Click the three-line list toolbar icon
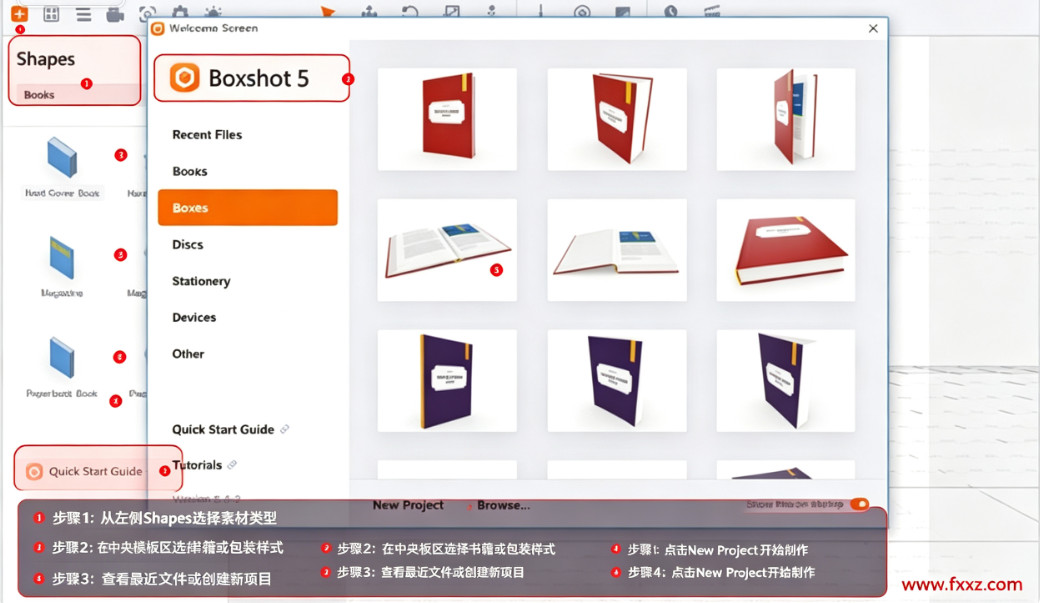Screen dimensions: 1040x603 [84, 14]
